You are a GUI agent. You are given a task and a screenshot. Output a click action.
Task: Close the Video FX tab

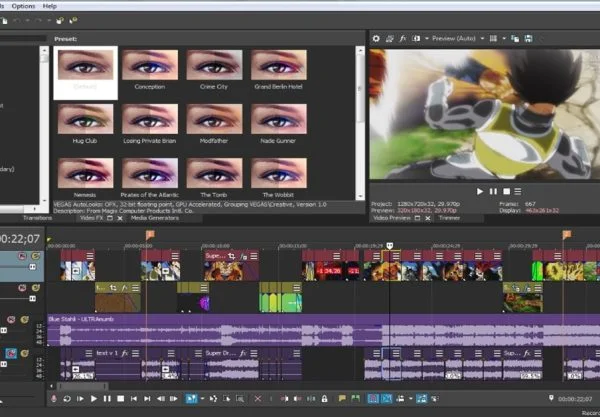point(120,218)
